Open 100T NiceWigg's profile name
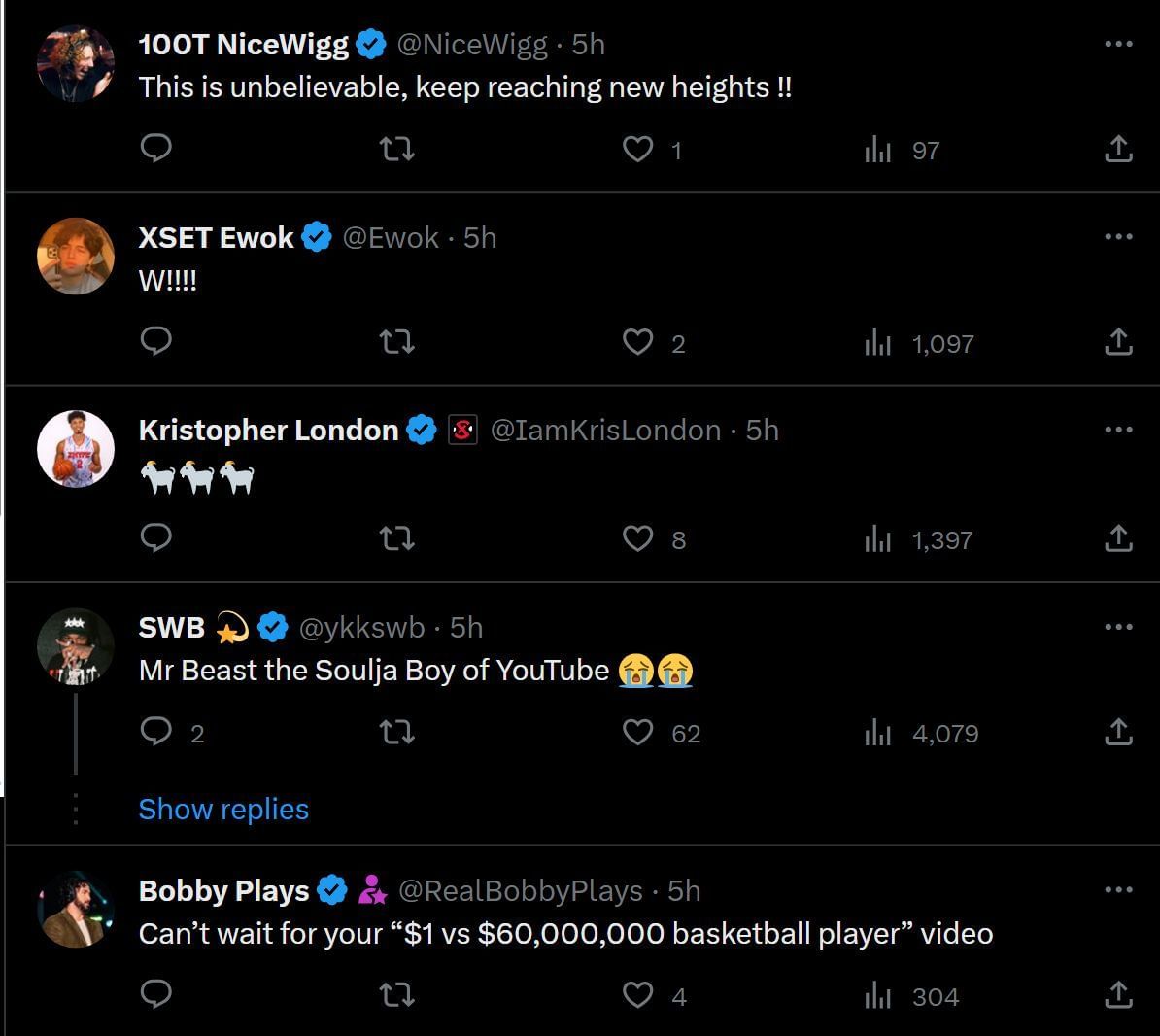This screenshot has width=1160, height=1036. tap(243, 44)
